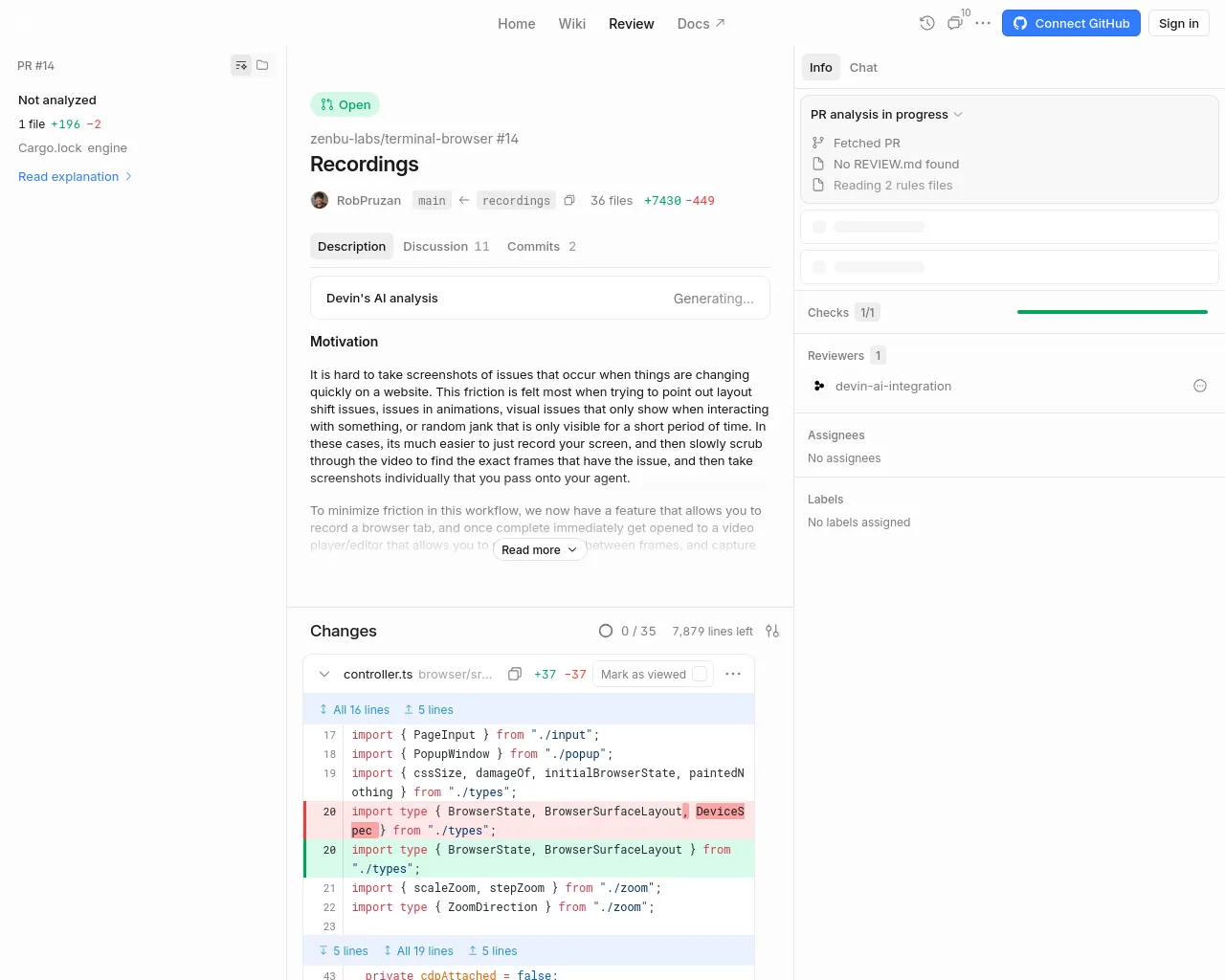Image resolution: width=1225 pixels, height=980 pixels.
Task: Open the history clock icon
Action: pyautogui.click(x=926, y=23)
